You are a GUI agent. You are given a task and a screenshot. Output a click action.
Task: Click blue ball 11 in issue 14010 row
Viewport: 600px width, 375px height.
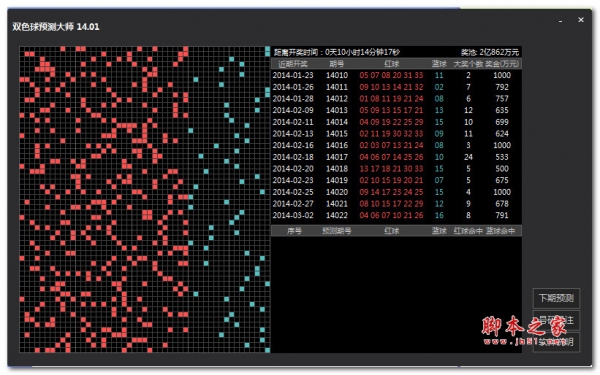coord(439,75)
